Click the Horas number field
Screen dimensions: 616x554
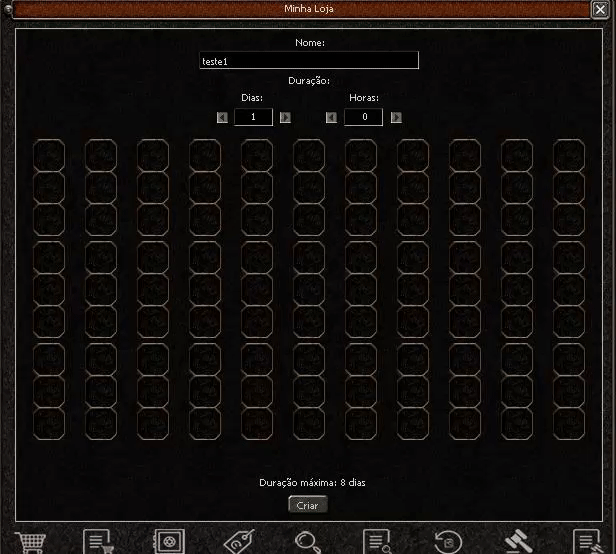point(363,117)
